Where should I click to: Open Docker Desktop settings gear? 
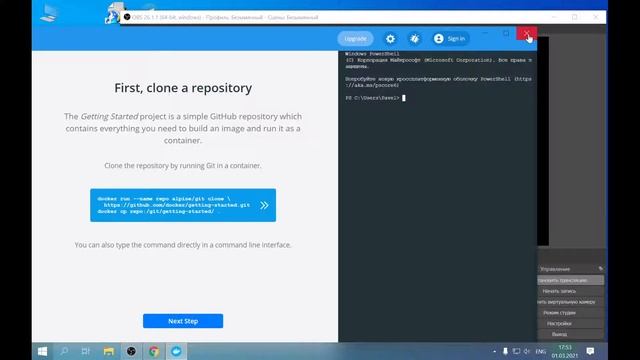tap(391, 39)
